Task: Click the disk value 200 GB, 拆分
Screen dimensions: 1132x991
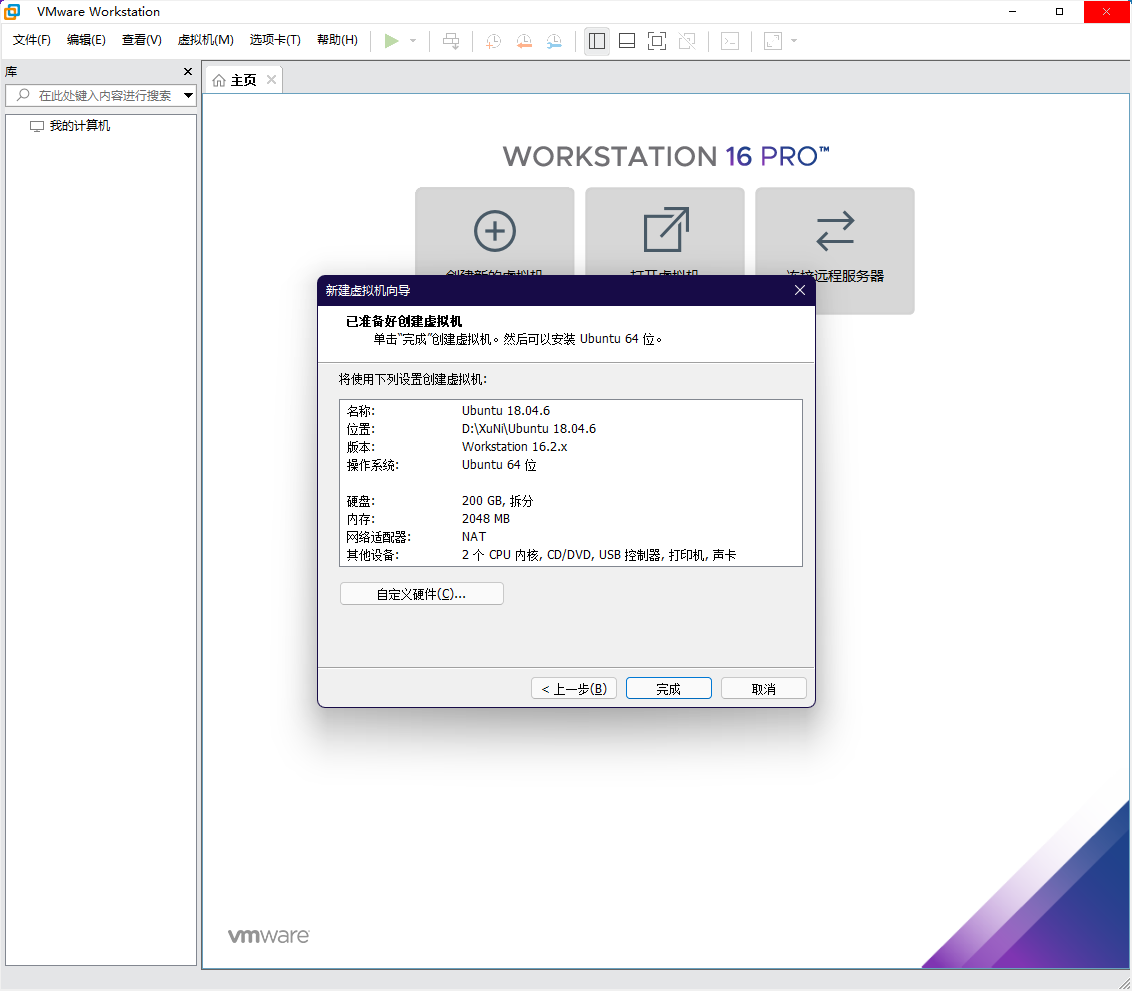Action: point(497,501)
